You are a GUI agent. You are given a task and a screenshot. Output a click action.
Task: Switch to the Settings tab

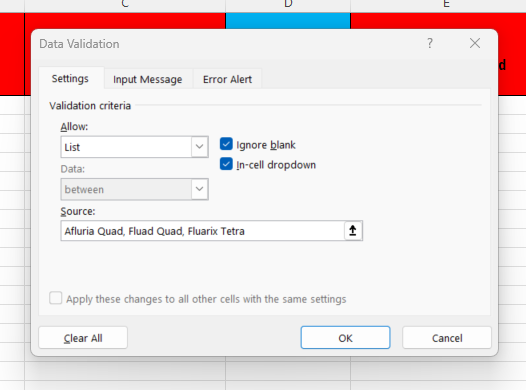70,78
